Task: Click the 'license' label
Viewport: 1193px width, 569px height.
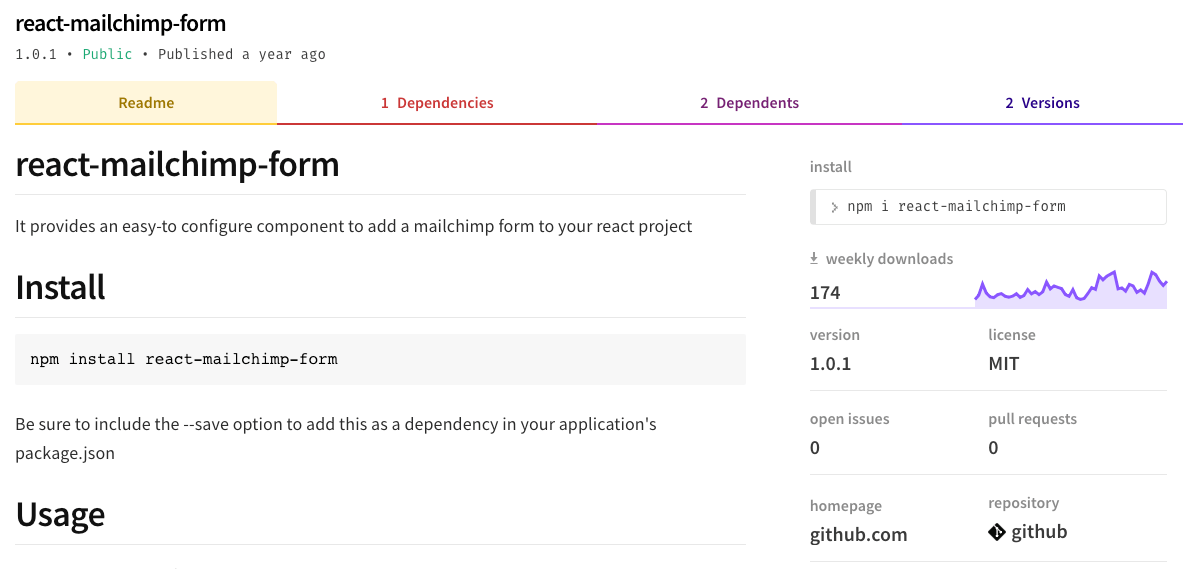Action: click(x=1012, y=335)
